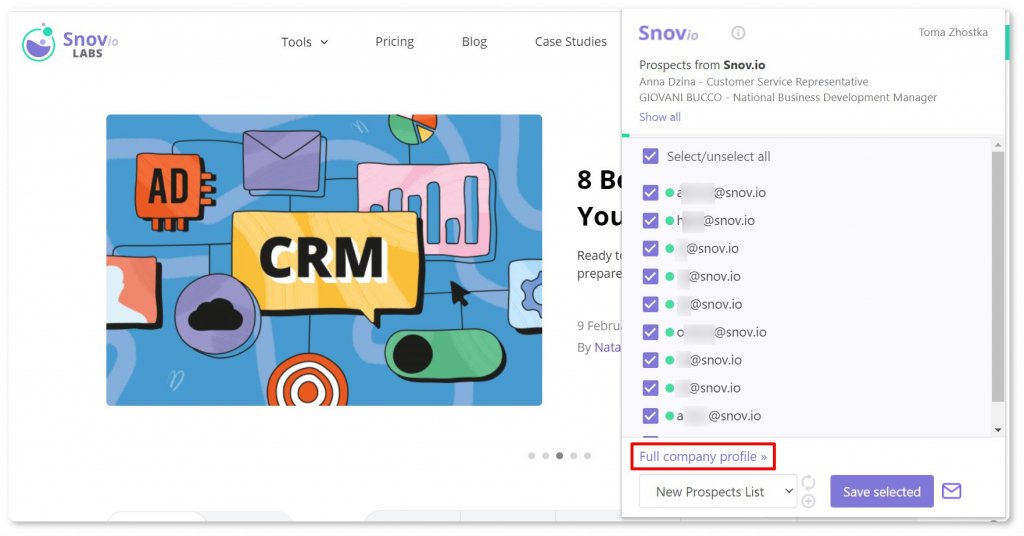Click the article headline starting with '8 B'
The width and height of the screenshot is (1024, 536).
pyautogui.click(x=599, y=198)
